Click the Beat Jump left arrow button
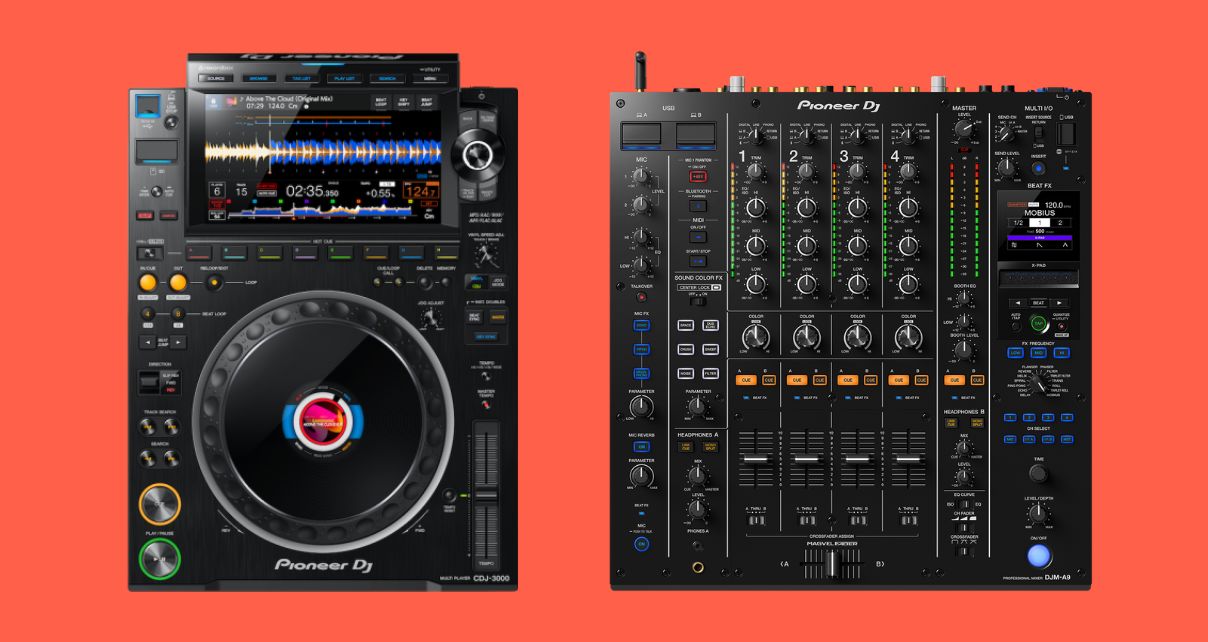This screenshot has width=1208, height=642. [x=148, y=342]
